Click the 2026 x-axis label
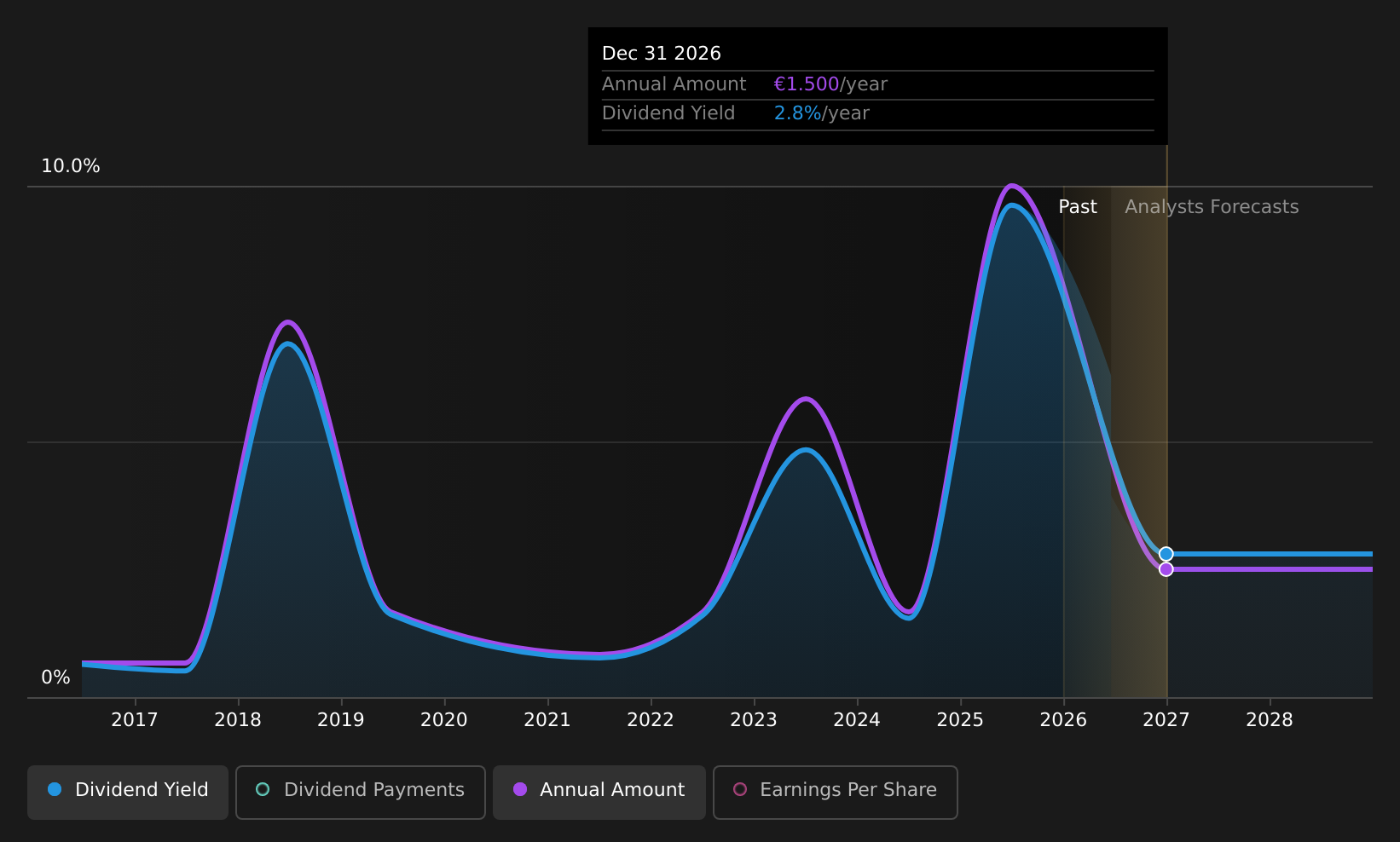The height and width of the screenshot is (842, 1400). (1063, 720)
